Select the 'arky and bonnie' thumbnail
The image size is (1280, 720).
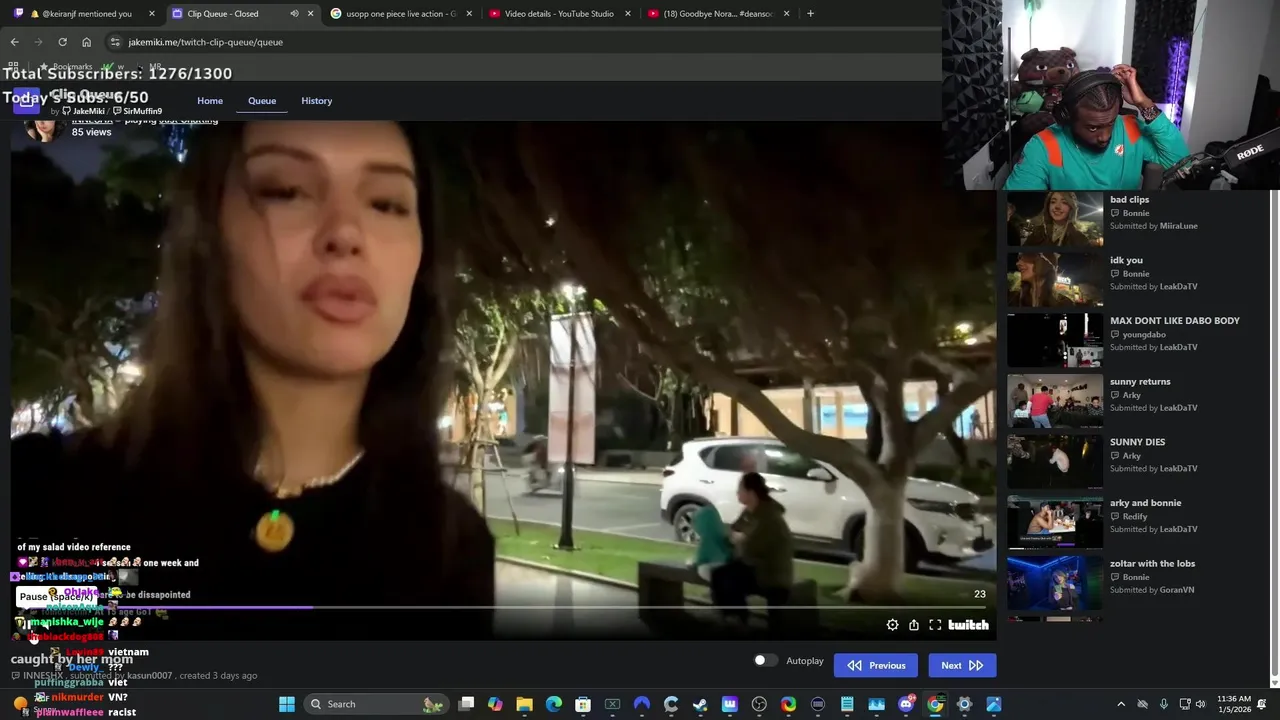(x=1055, y=522)
